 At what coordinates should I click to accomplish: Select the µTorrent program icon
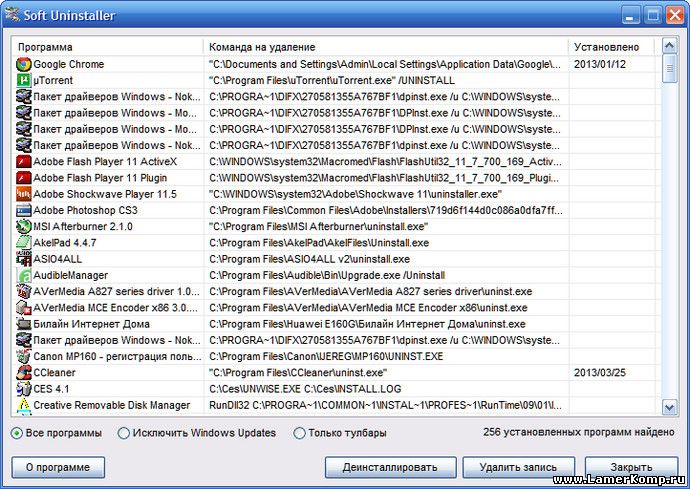(23, 80)
